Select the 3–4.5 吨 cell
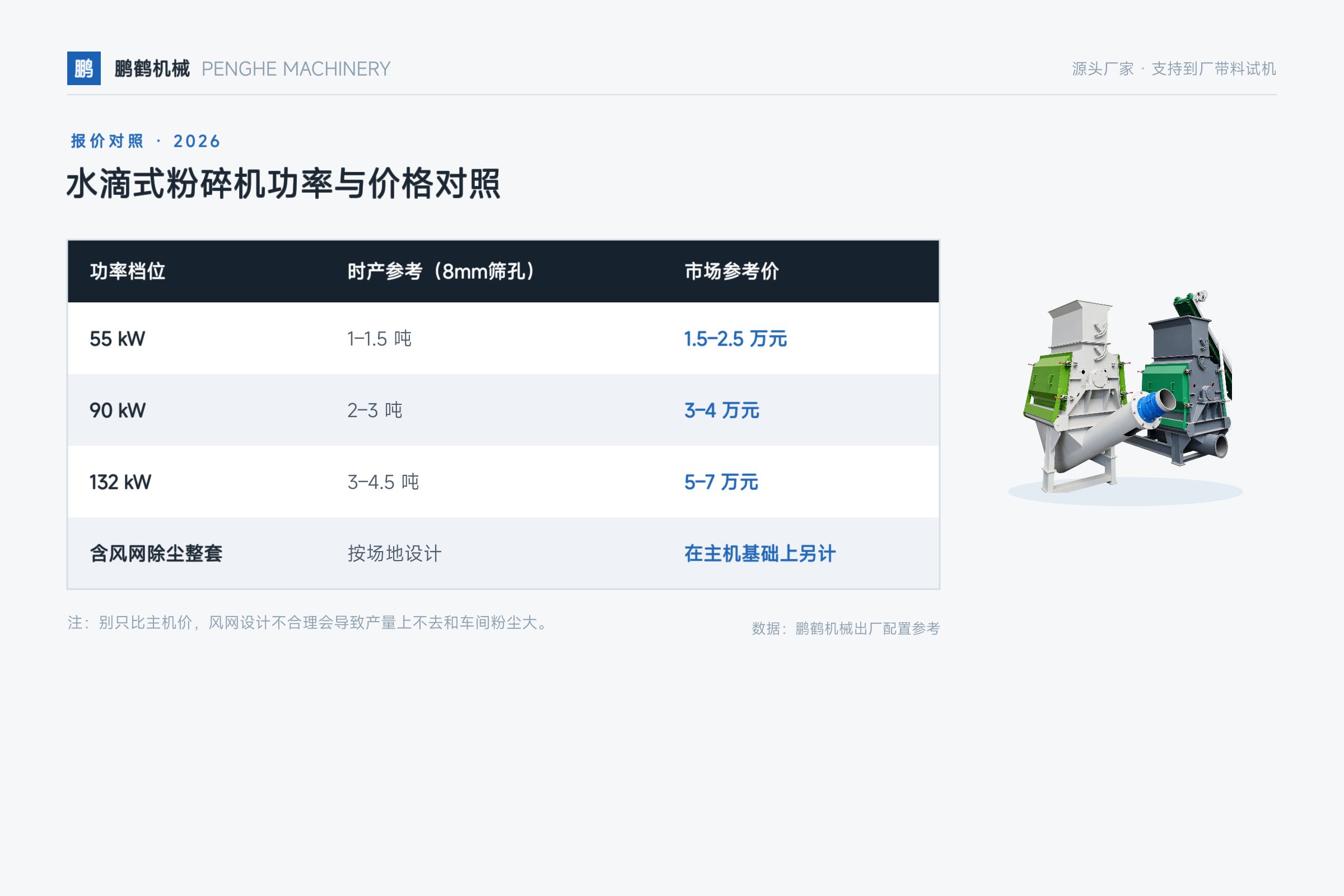This screenshot has width=1344, height=896. [x=384, y=482]
